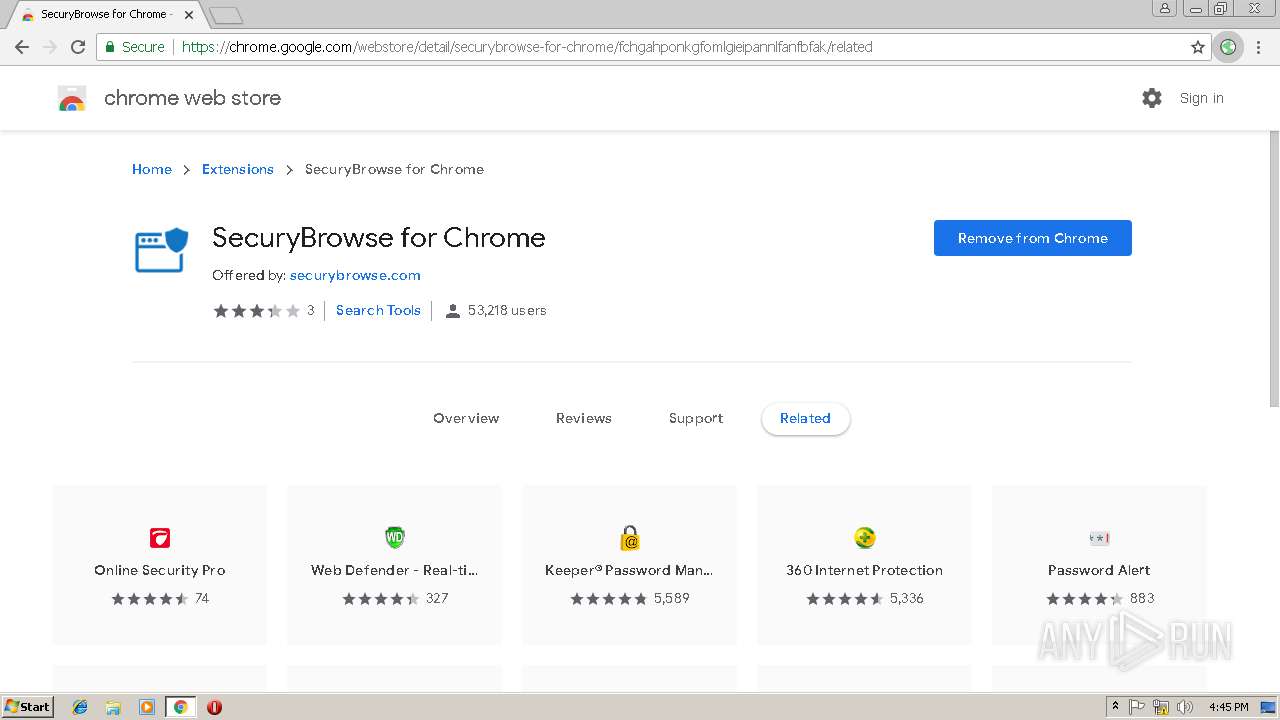Click the 5,589 ratings count
Viewport: 1280px width, 720px height.
(672, 599)
